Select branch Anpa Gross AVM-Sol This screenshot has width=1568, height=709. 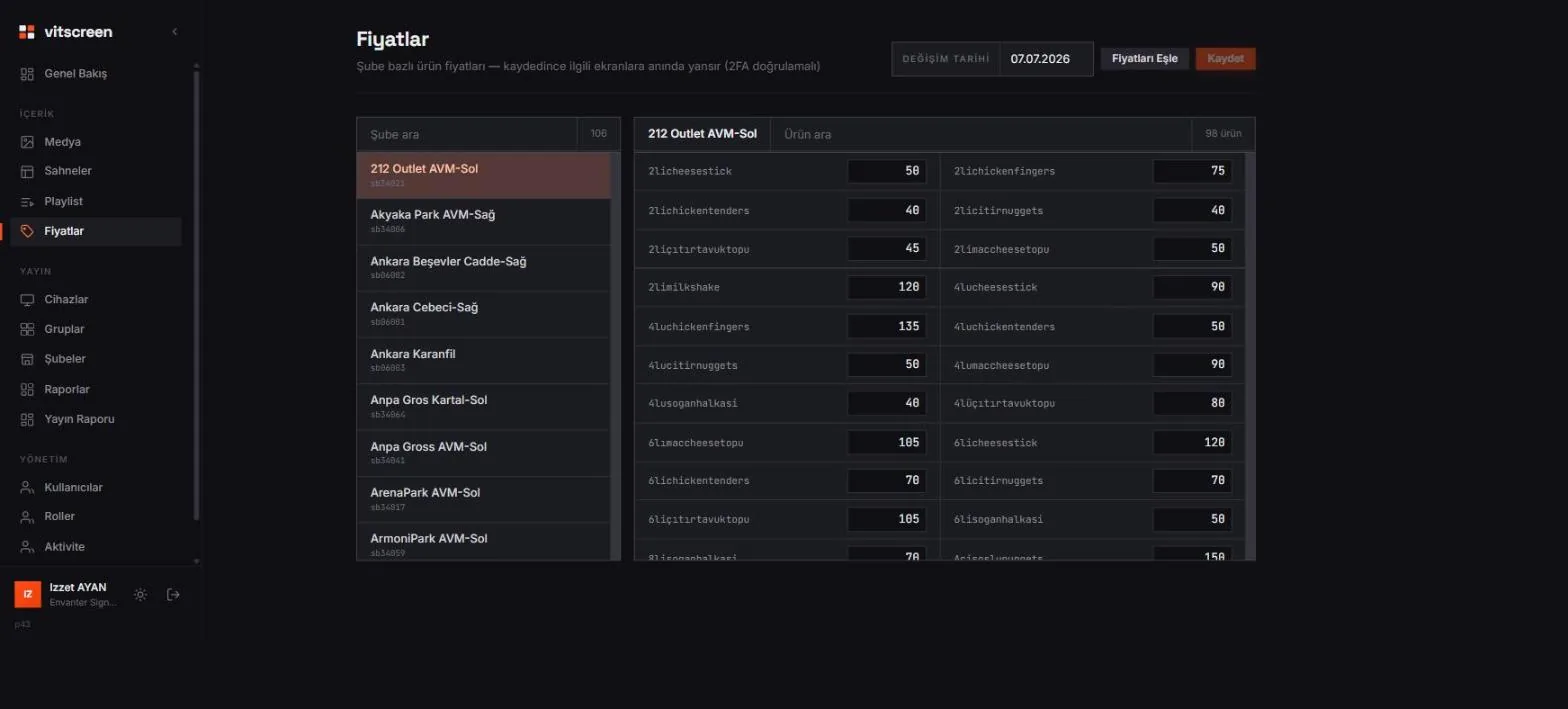(x=484, y=453)
